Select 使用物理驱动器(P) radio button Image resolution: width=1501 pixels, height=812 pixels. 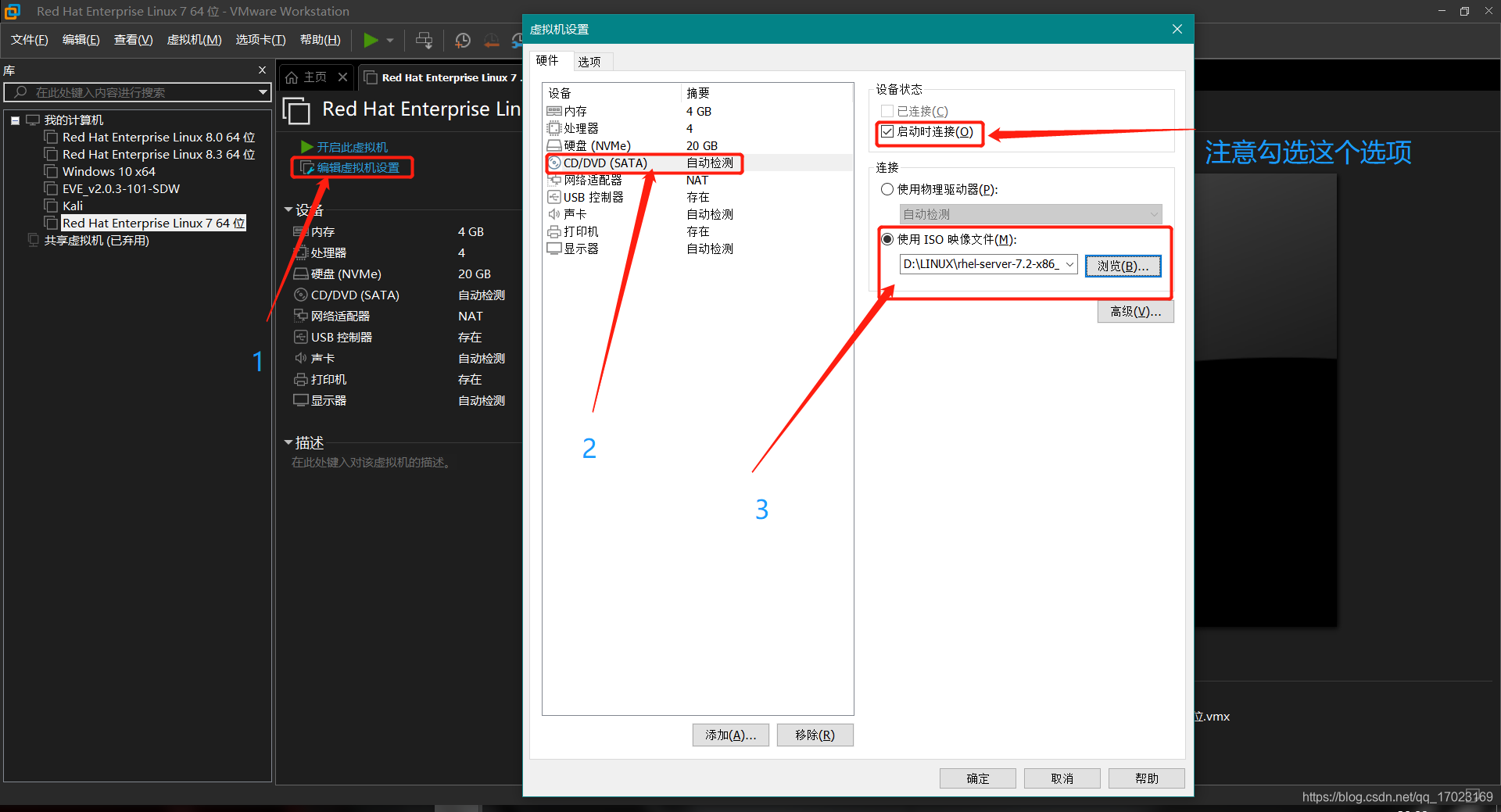coord(887,189)
